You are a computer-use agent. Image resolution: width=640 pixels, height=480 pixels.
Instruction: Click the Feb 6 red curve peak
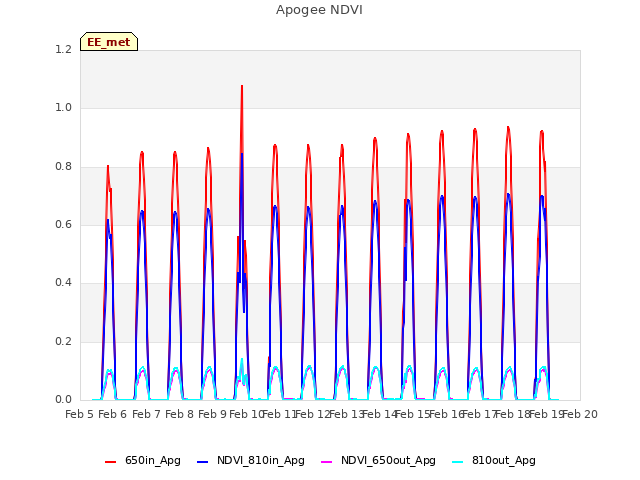[x=108, y=166]
